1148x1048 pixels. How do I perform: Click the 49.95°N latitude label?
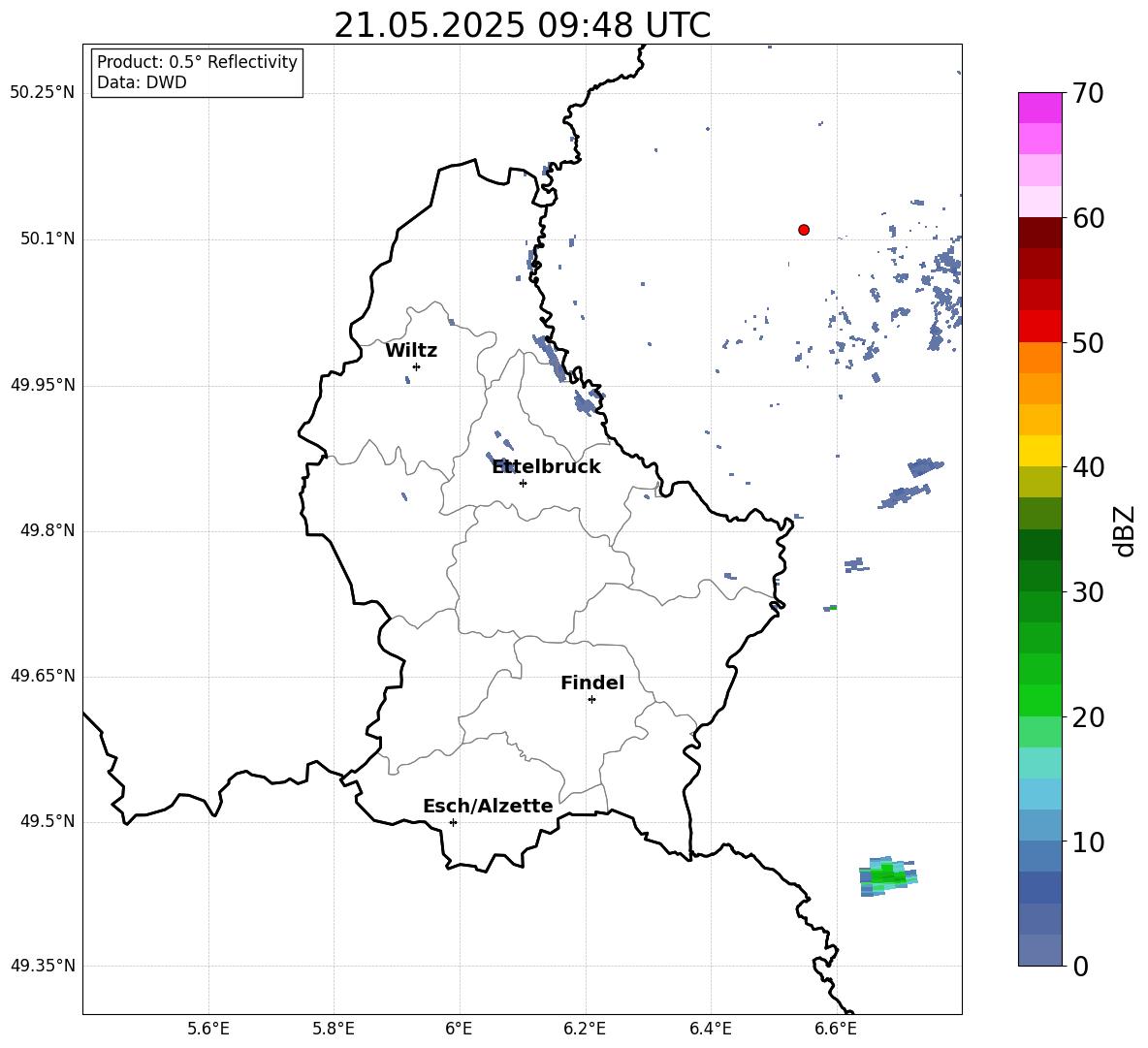click(x=43, y=385)
